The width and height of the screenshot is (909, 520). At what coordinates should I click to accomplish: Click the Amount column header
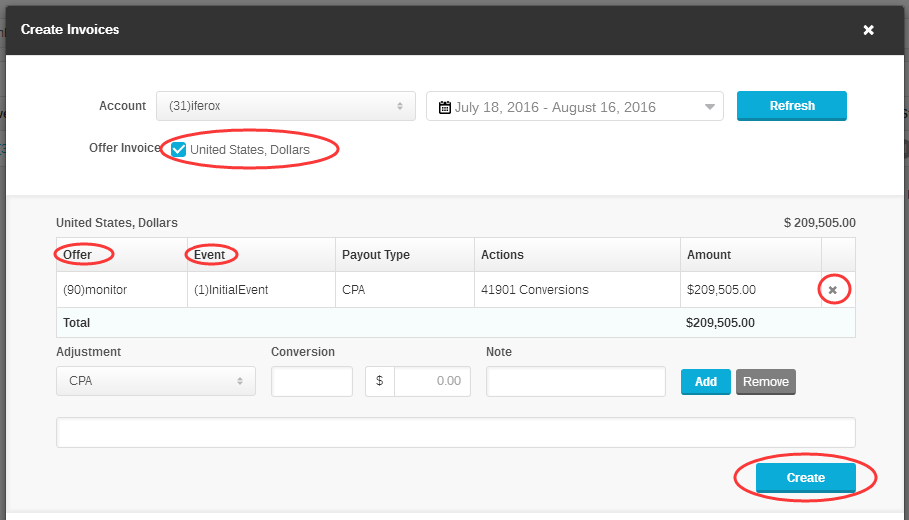(708, 255)
